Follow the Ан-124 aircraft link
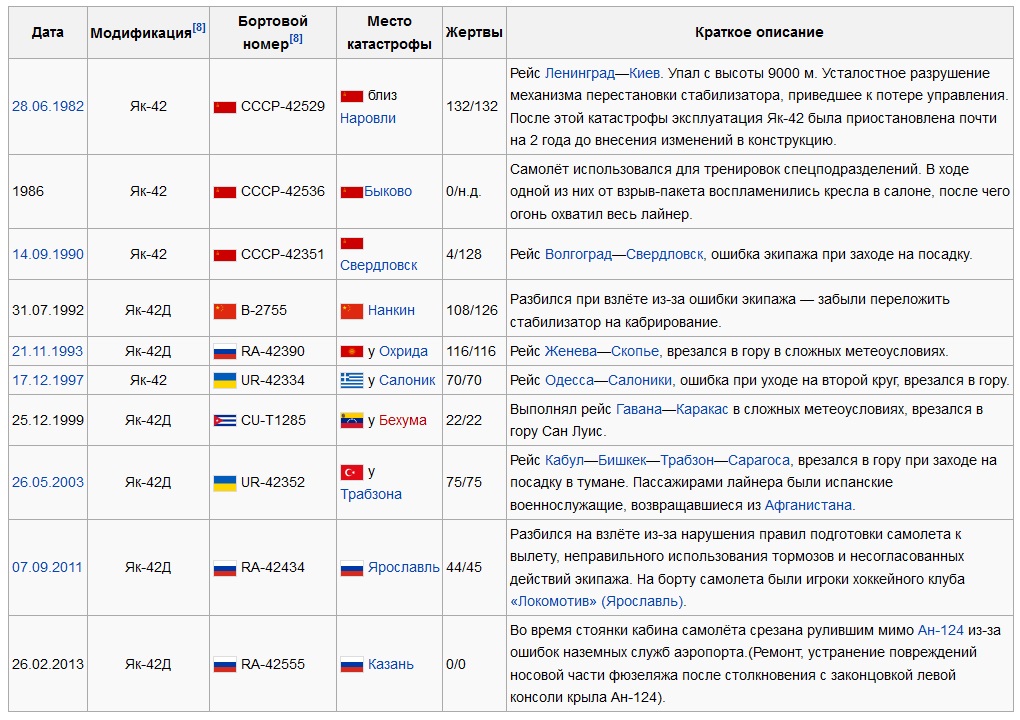The image size is (1020, 720). click(x=940, y=630)
